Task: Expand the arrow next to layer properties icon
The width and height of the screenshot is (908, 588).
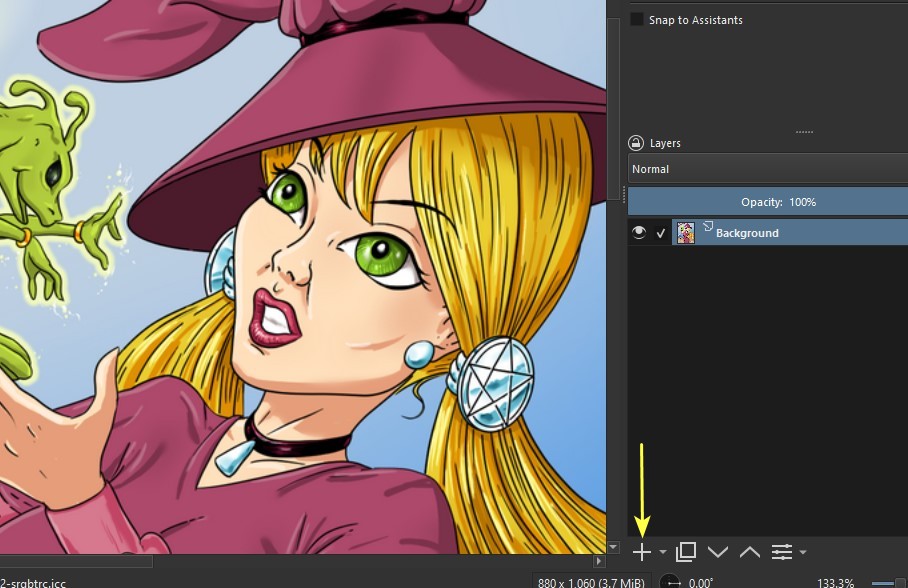Action: [x=803, y=552]
